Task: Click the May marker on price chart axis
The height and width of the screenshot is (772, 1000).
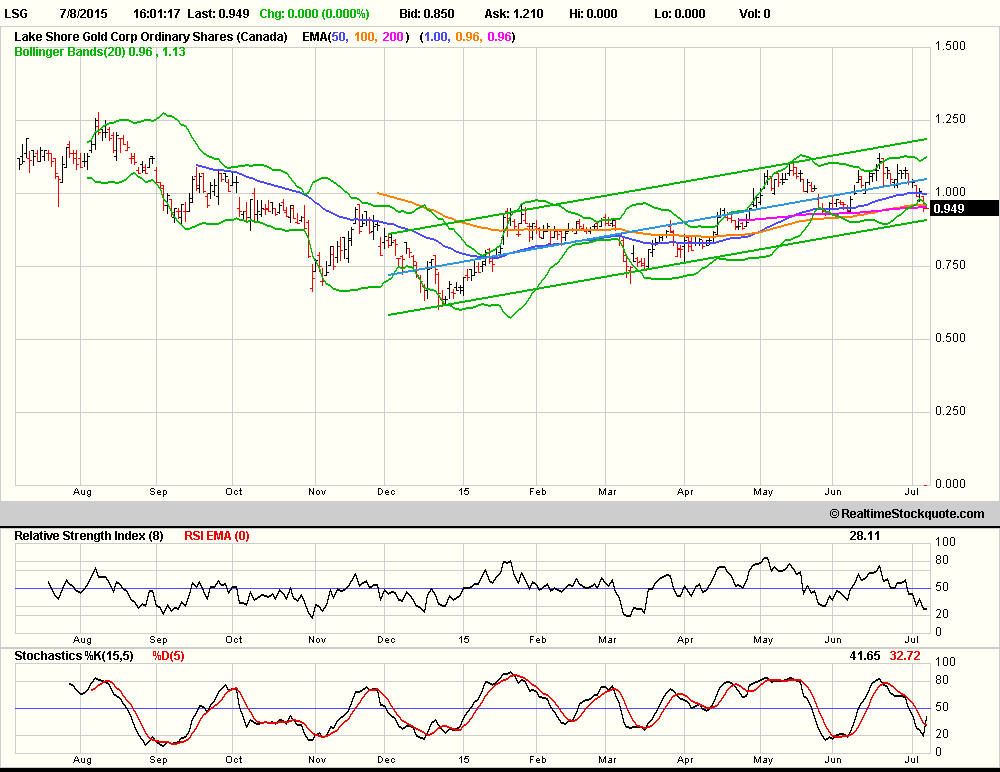Action: tap(763, 492)
